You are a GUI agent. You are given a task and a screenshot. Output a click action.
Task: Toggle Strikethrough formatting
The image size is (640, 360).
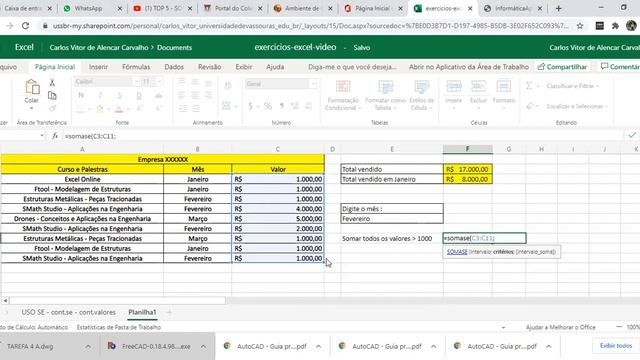pyautogui.click(x=158, y=96)
